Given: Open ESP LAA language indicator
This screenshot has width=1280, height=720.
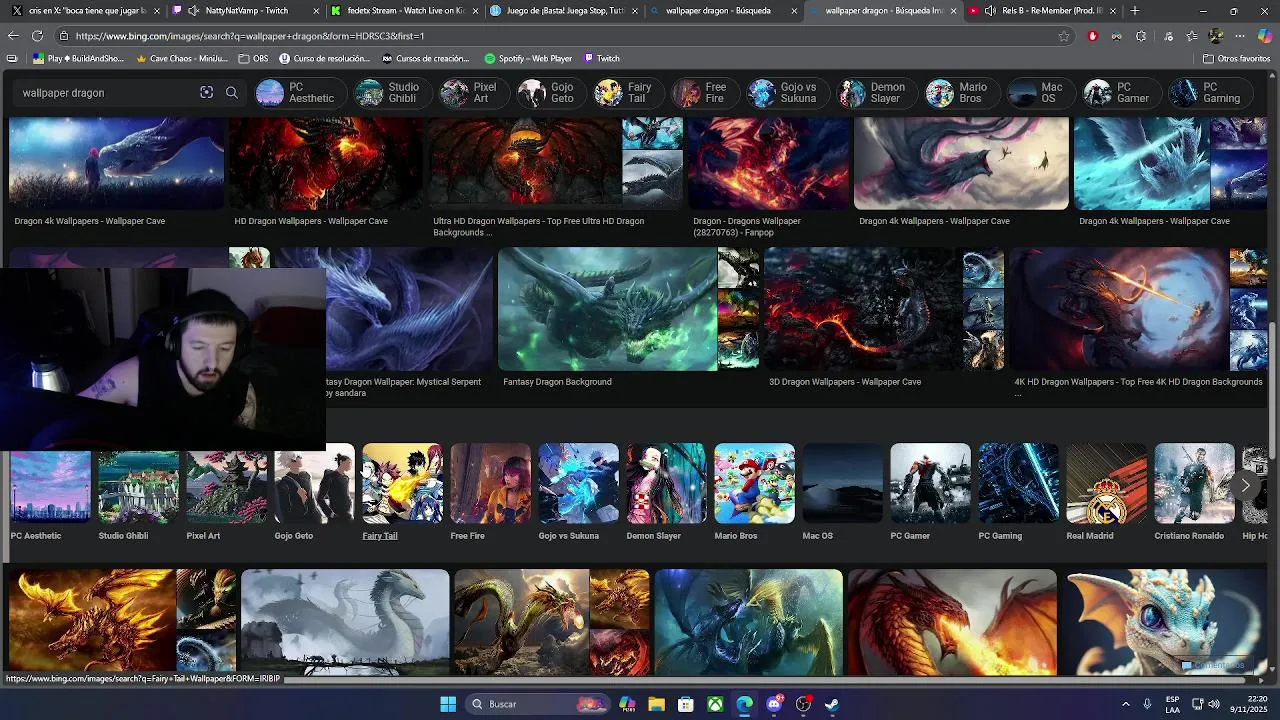Looking at the screenshot, I should pyautogui.click(x=1172, y=704).
